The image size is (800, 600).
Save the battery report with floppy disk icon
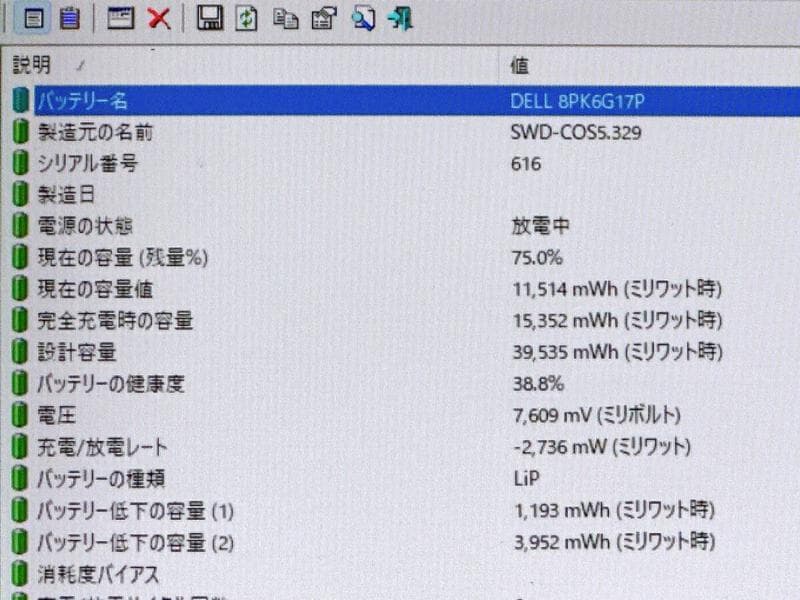[x=211, y=18]
